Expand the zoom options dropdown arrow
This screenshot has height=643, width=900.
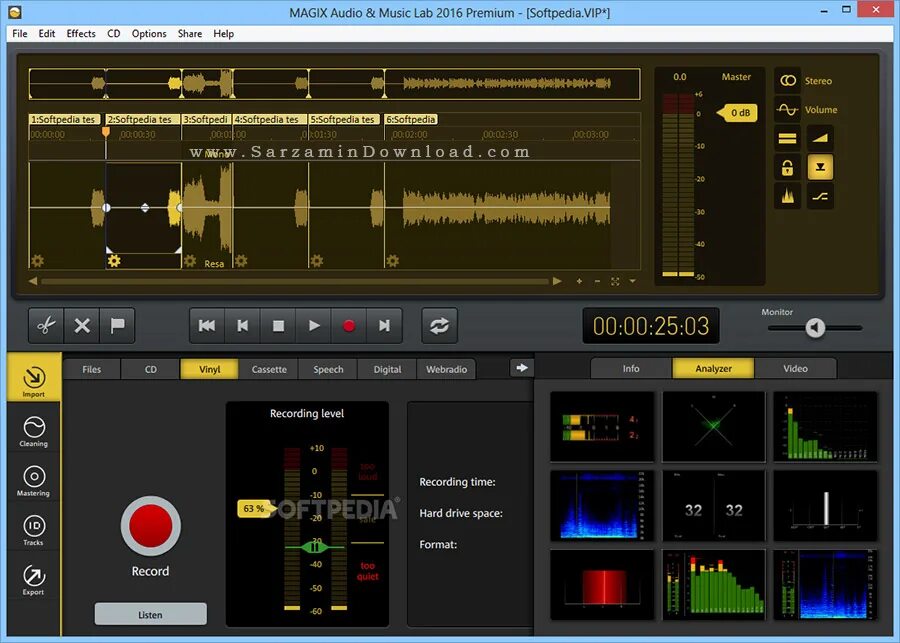point(633,281)
